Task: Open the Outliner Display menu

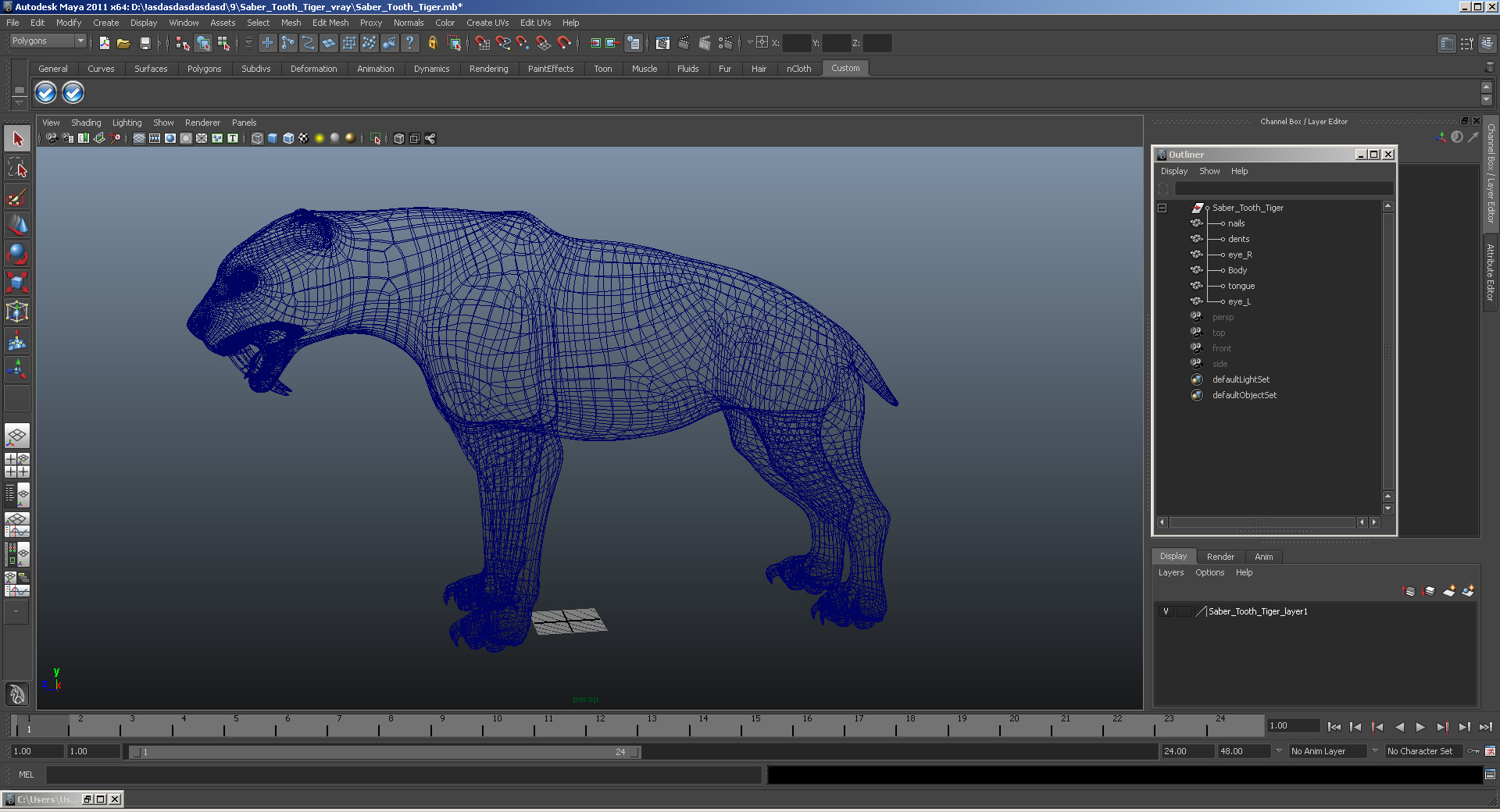Action: pos(1173,171)
